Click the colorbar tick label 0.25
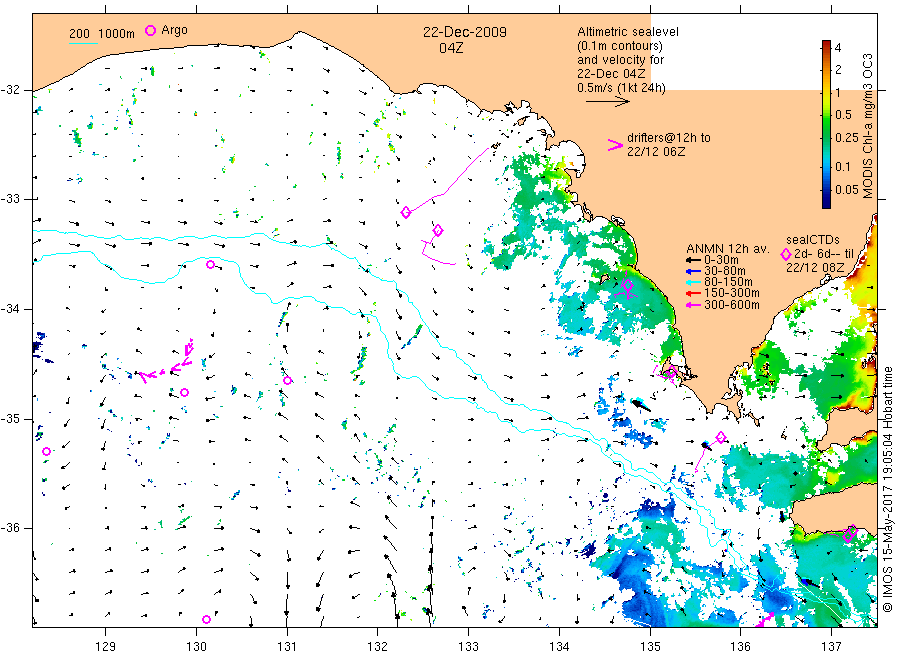The image size is (900, 660). coord(847,138)
